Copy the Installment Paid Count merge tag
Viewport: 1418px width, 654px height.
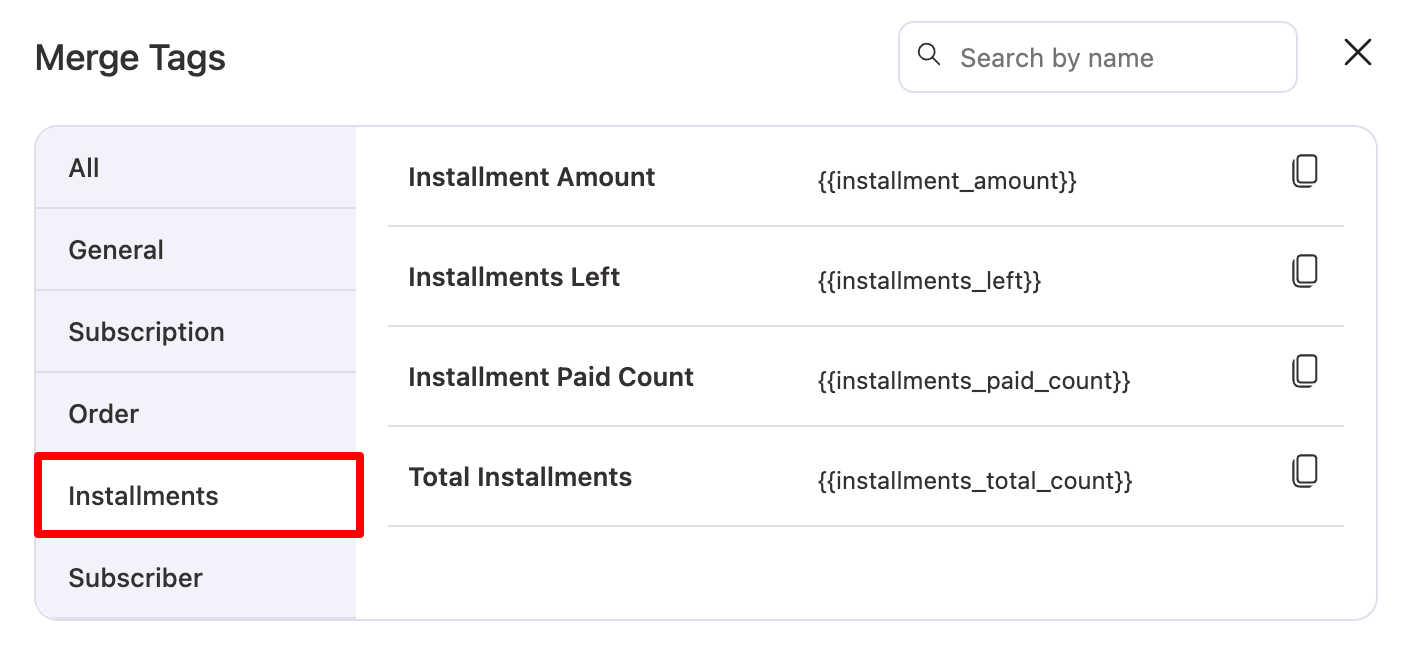coord(1305,371)
